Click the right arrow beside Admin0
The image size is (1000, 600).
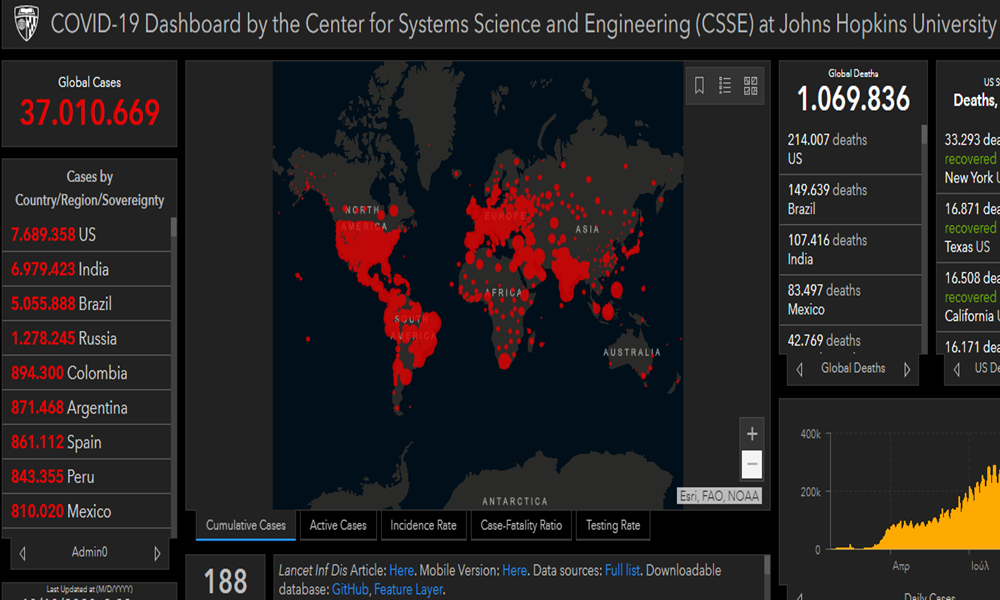[x=156, y=552]
